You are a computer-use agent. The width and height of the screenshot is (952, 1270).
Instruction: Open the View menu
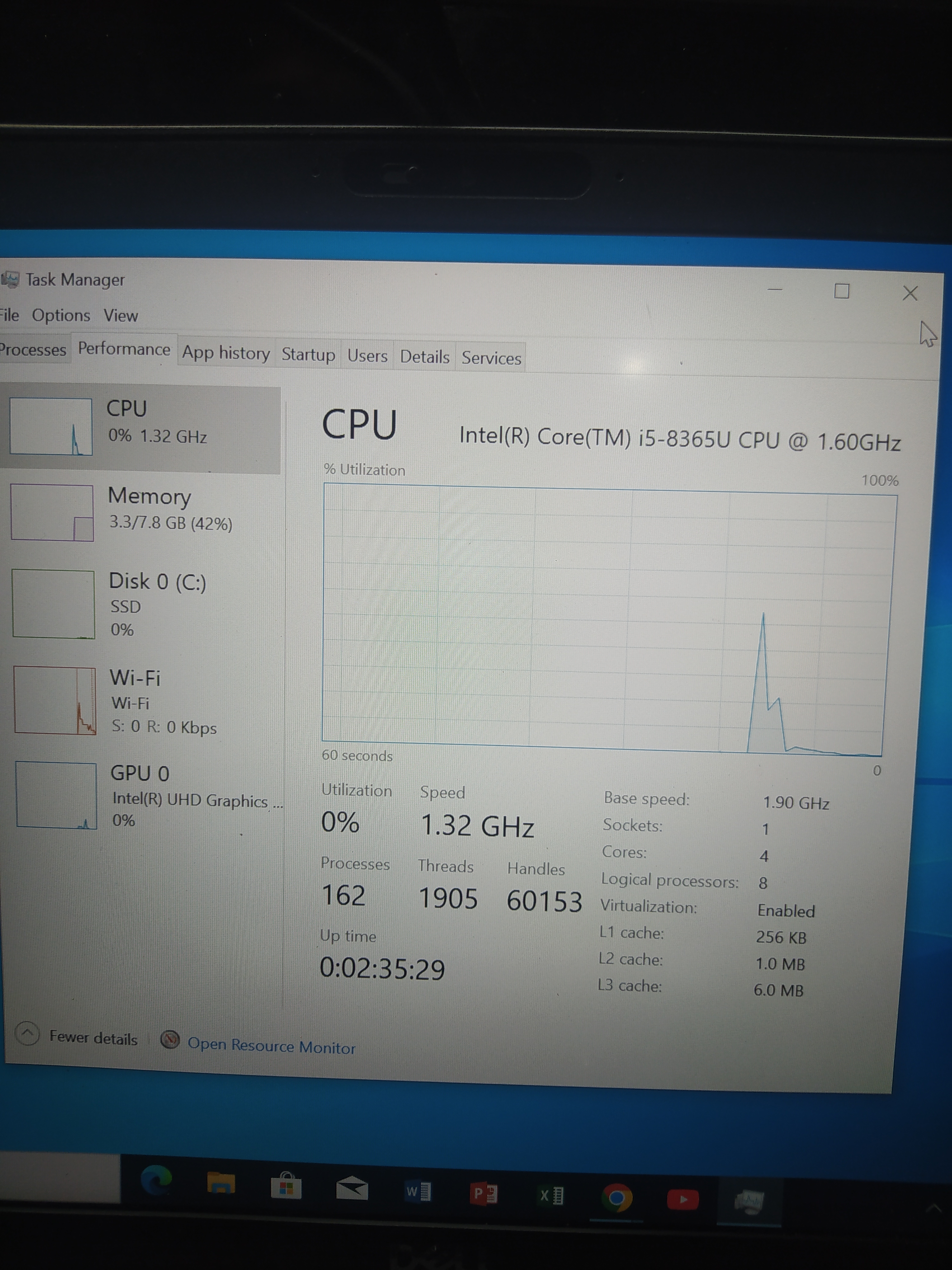click(121, 316)
